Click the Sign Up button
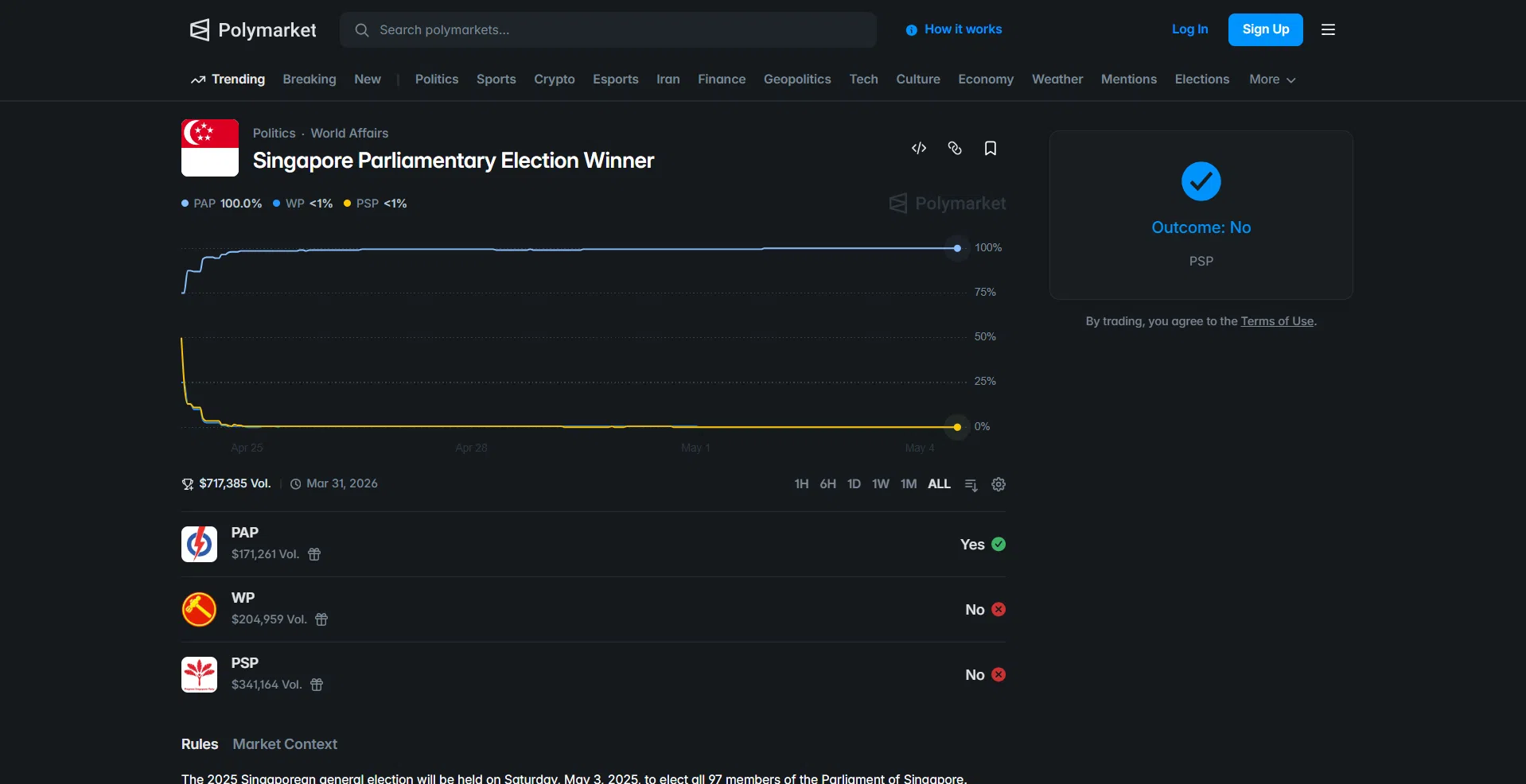The image size is (1526, 784). pos(1265,29)
